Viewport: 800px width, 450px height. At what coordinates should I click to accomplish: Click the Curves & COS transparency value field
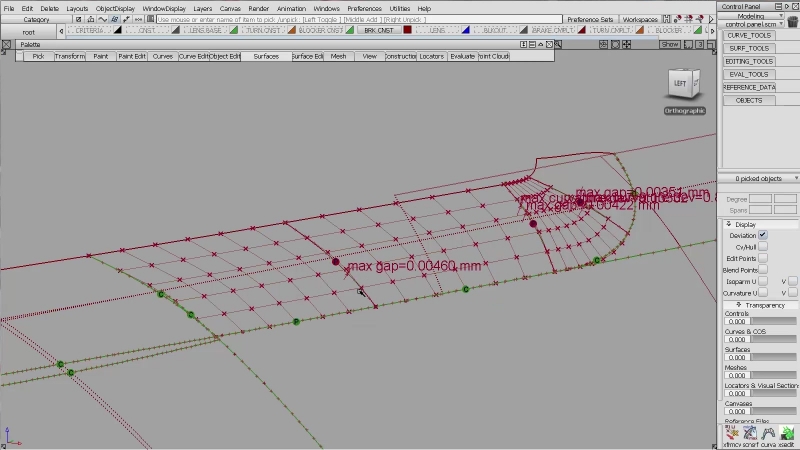coord(737,339)
